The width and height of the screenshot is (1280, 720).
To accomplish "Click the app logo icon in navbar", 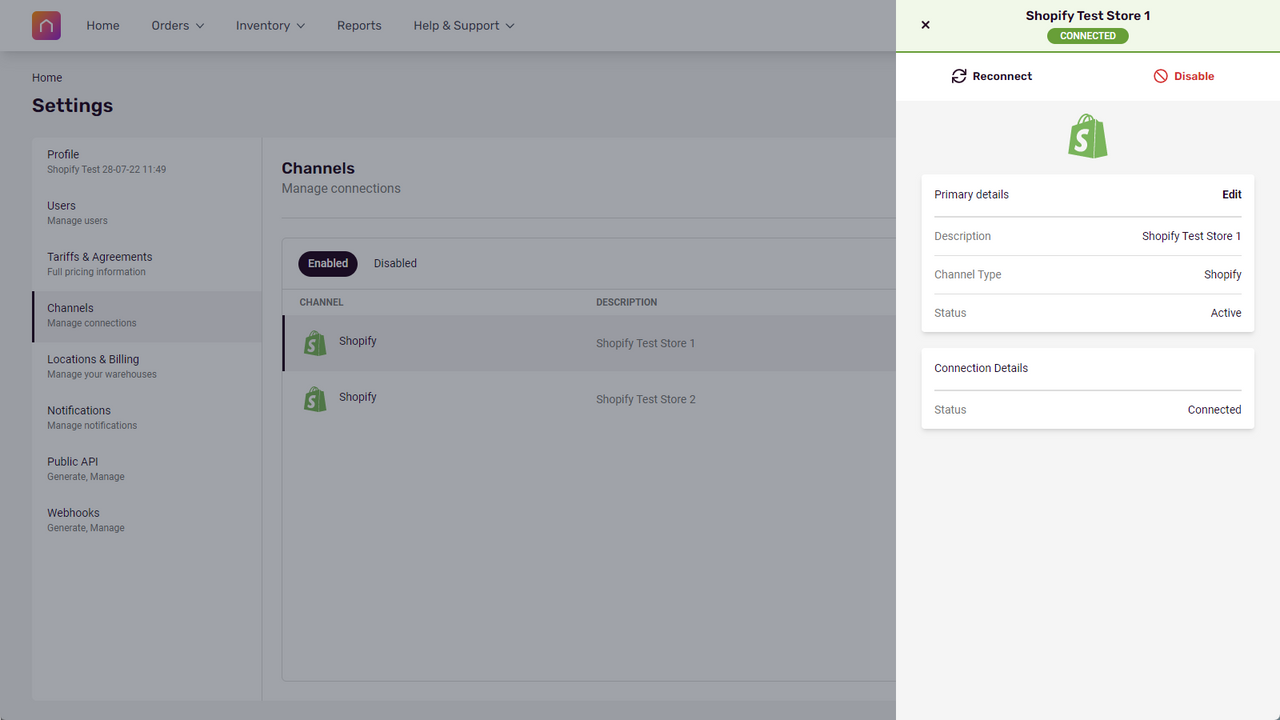I will point(46,26).
